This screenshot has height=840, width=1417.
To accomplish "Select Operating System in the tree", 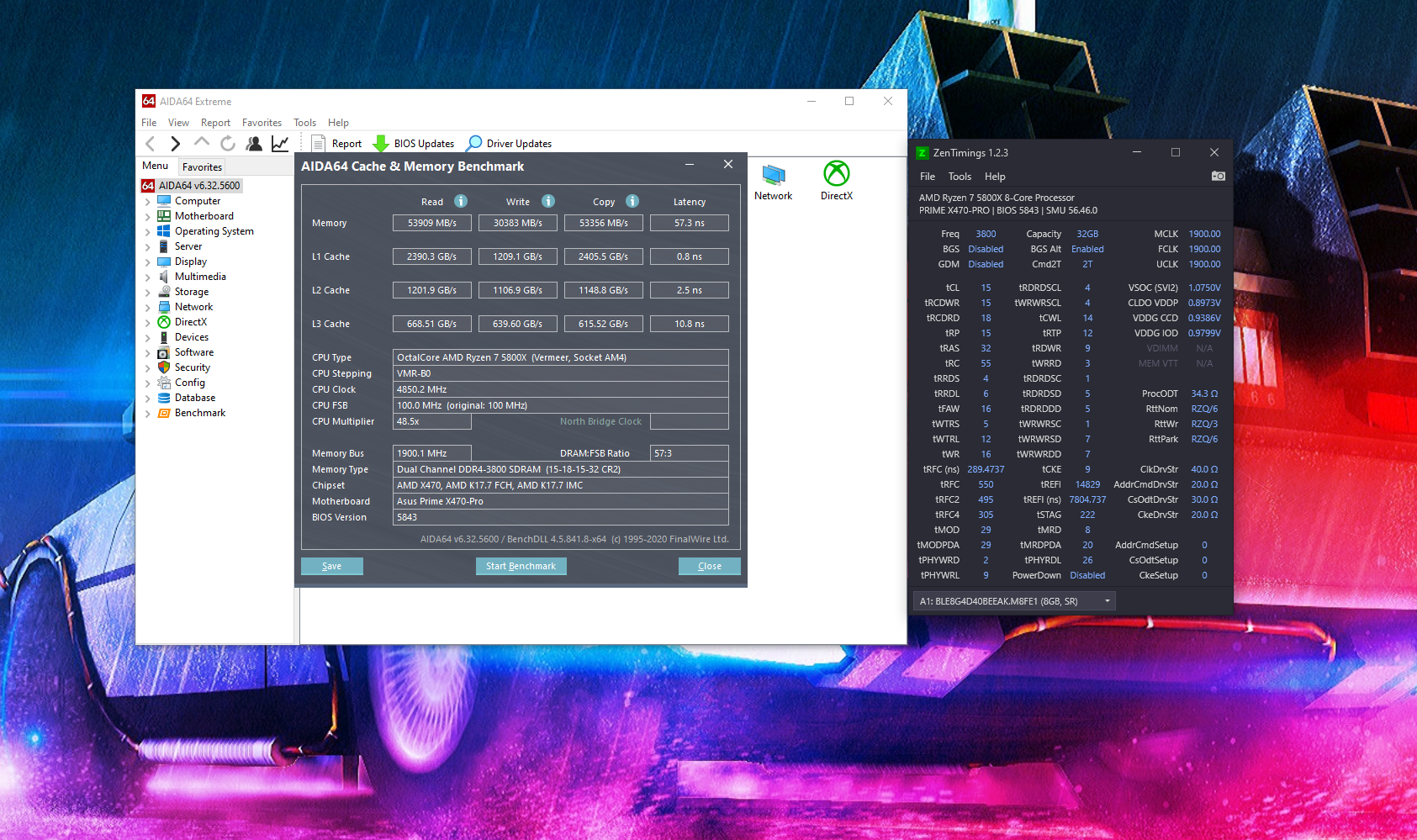I will click(x=214, y=231).
